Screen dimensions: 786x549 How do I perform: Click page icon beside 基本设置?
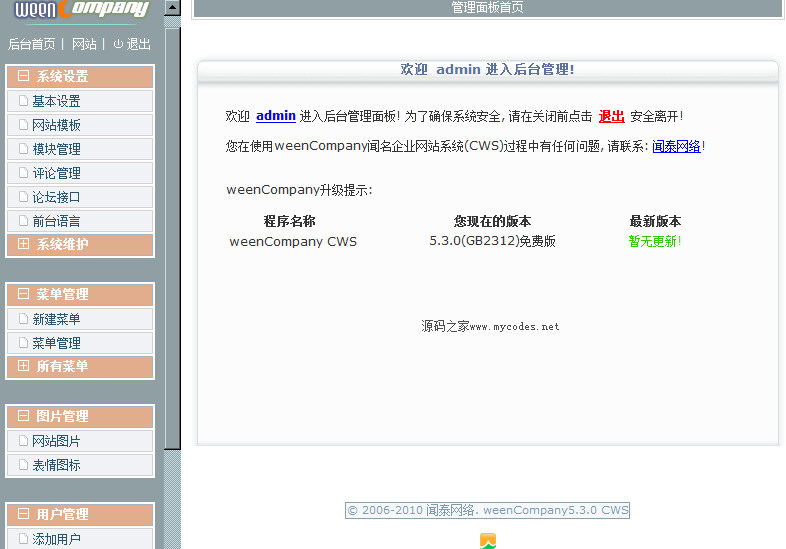tap(23, 101)
